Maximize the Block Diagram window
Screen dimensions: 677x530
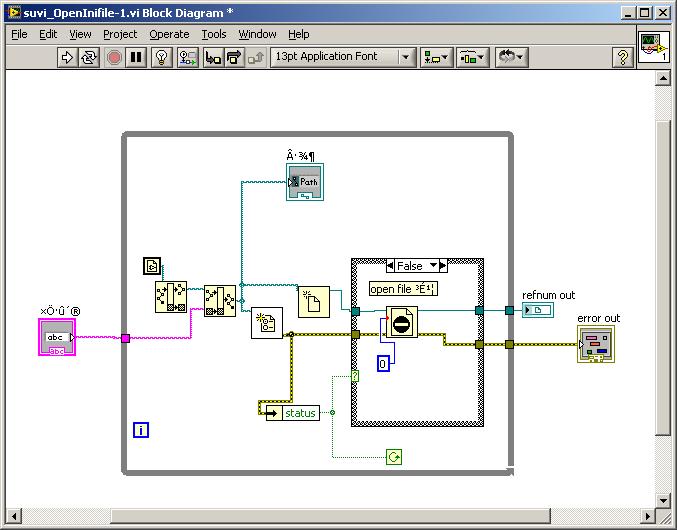click(x=645, y=13)
